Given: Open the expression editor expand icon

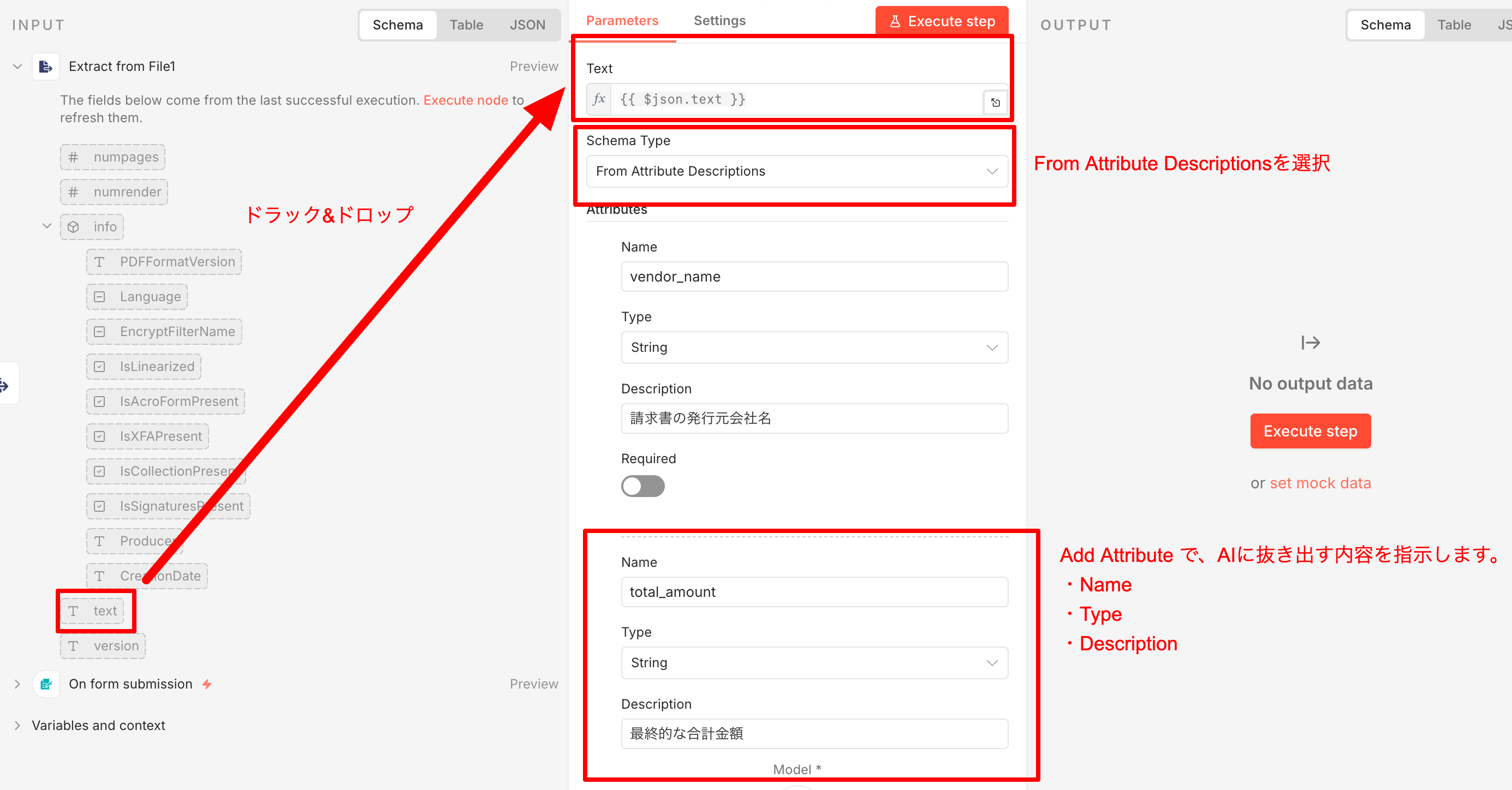Looking at the screenshot, I should click(x=996, y=103).
